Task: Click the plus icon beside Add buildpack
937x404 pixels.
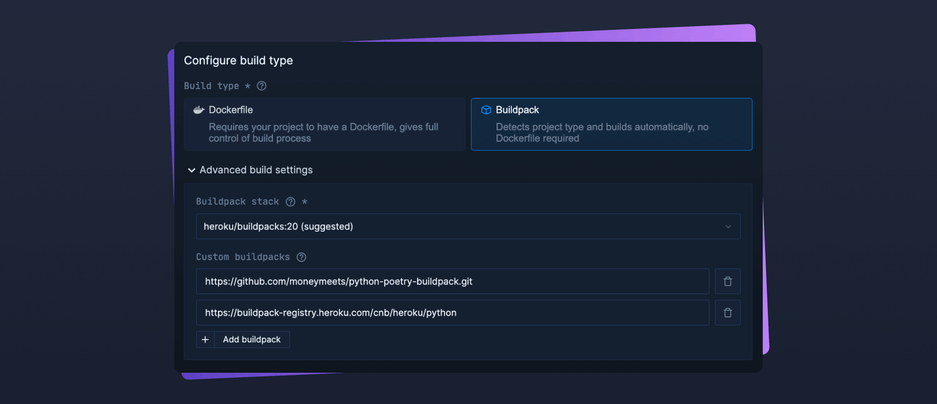Action: tap(205, 339)
